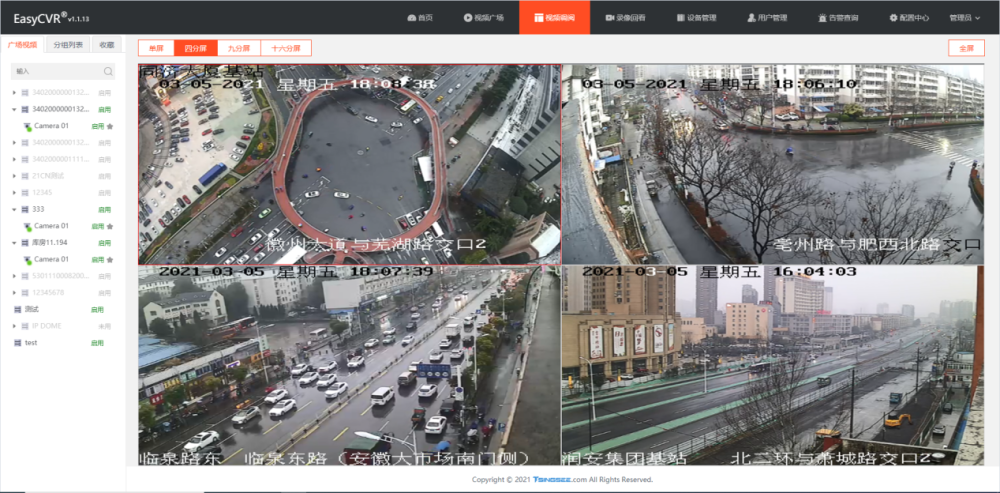Select the 临泉东路 video feed
1000x493 pixels.
click(349, 365)
